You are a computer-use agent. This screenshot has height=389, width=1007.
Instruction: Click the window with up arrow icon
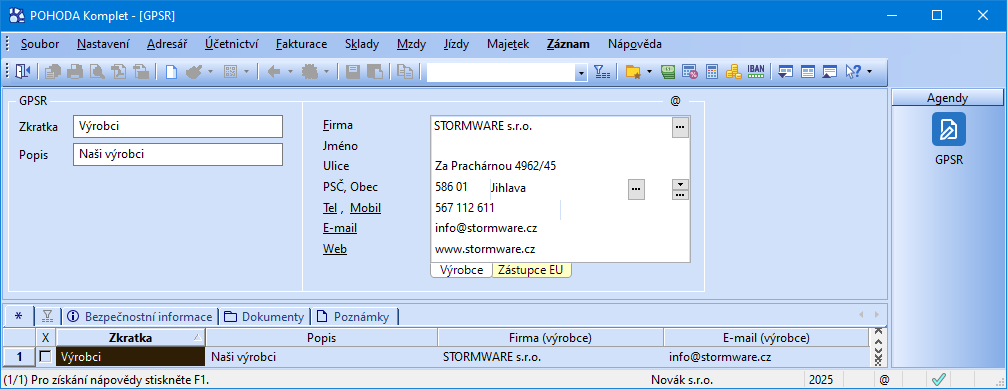[x=830, y=72]
